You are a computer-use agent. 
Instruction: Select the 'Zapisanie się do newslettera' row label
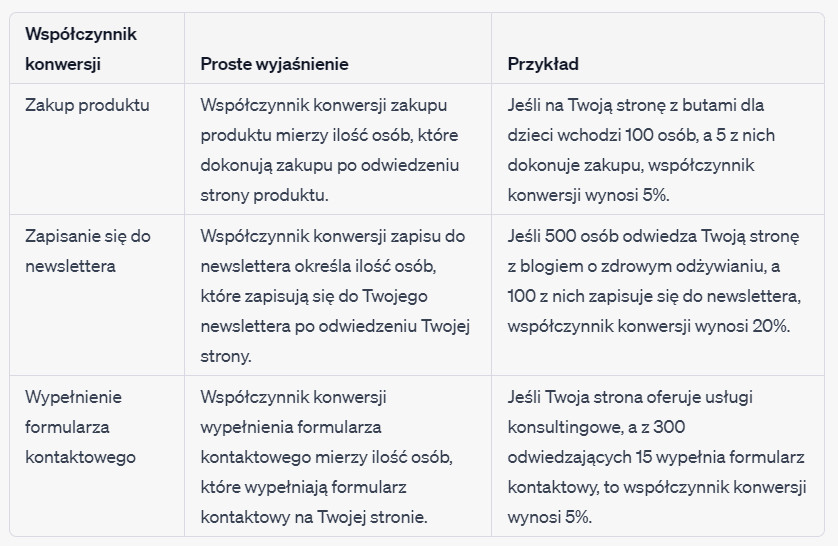point(88,251)
